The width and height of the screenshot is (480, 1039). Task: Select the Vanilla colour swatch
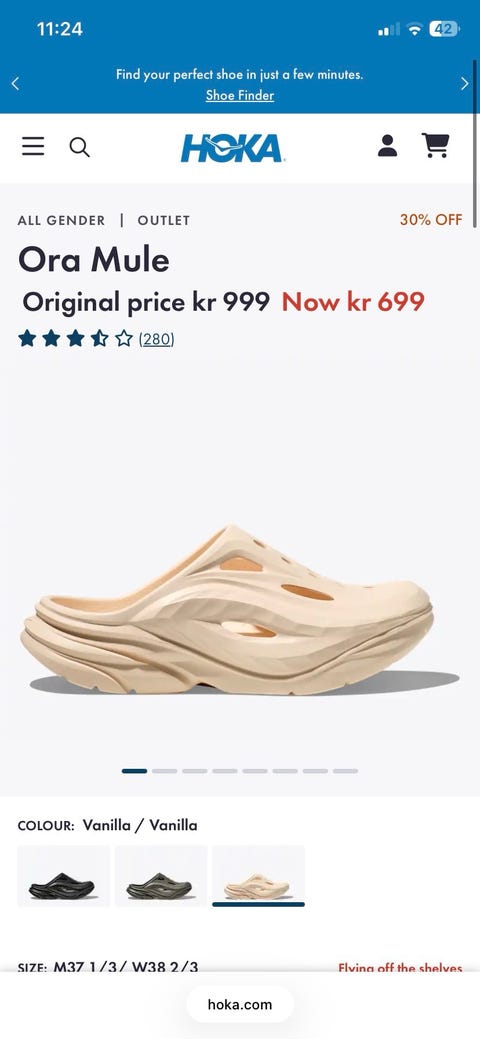[258, 877]
